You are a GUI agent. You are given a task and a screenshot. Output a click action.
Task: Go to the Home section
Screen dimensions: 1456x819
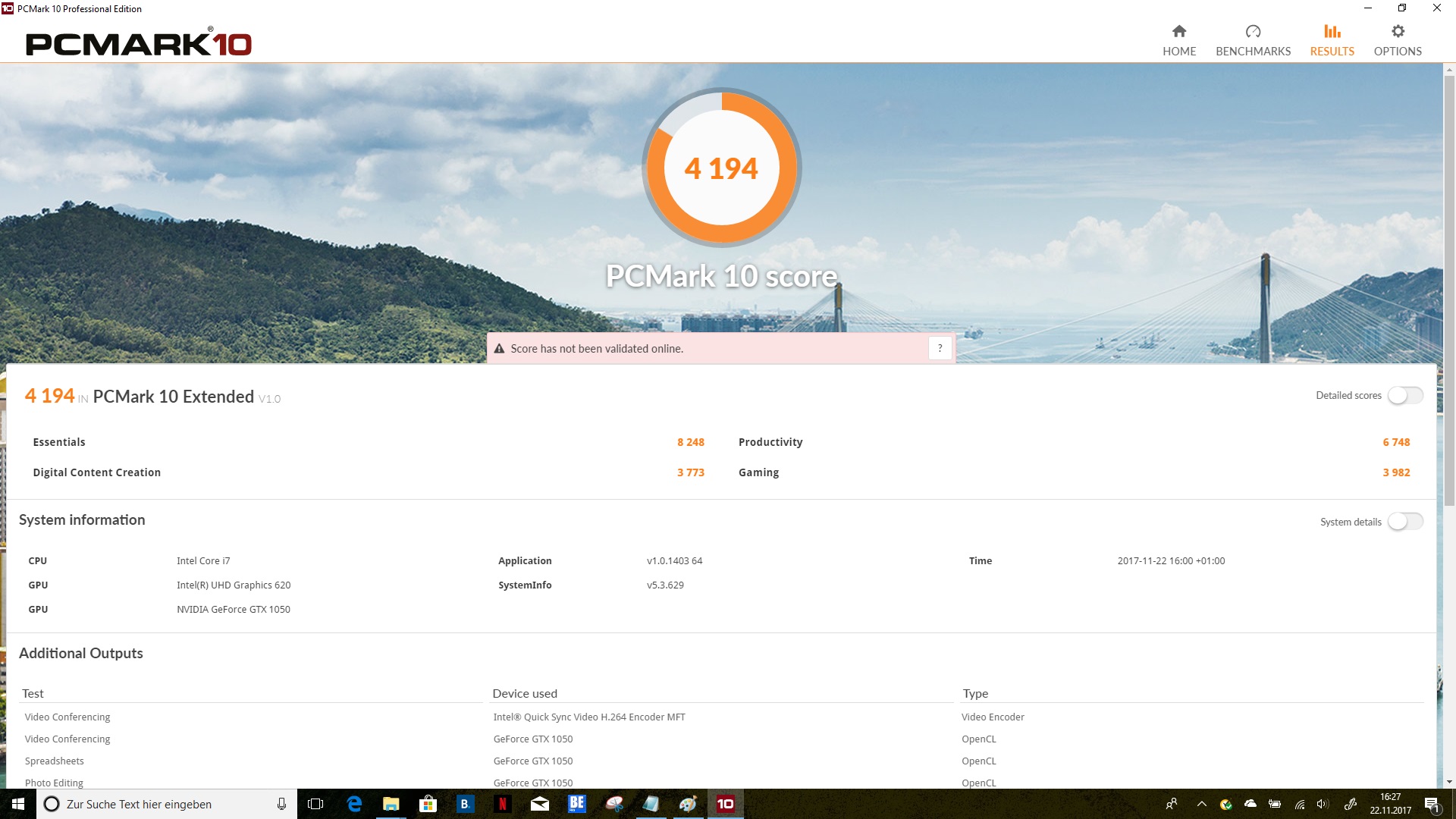(x=1178, y=40)
